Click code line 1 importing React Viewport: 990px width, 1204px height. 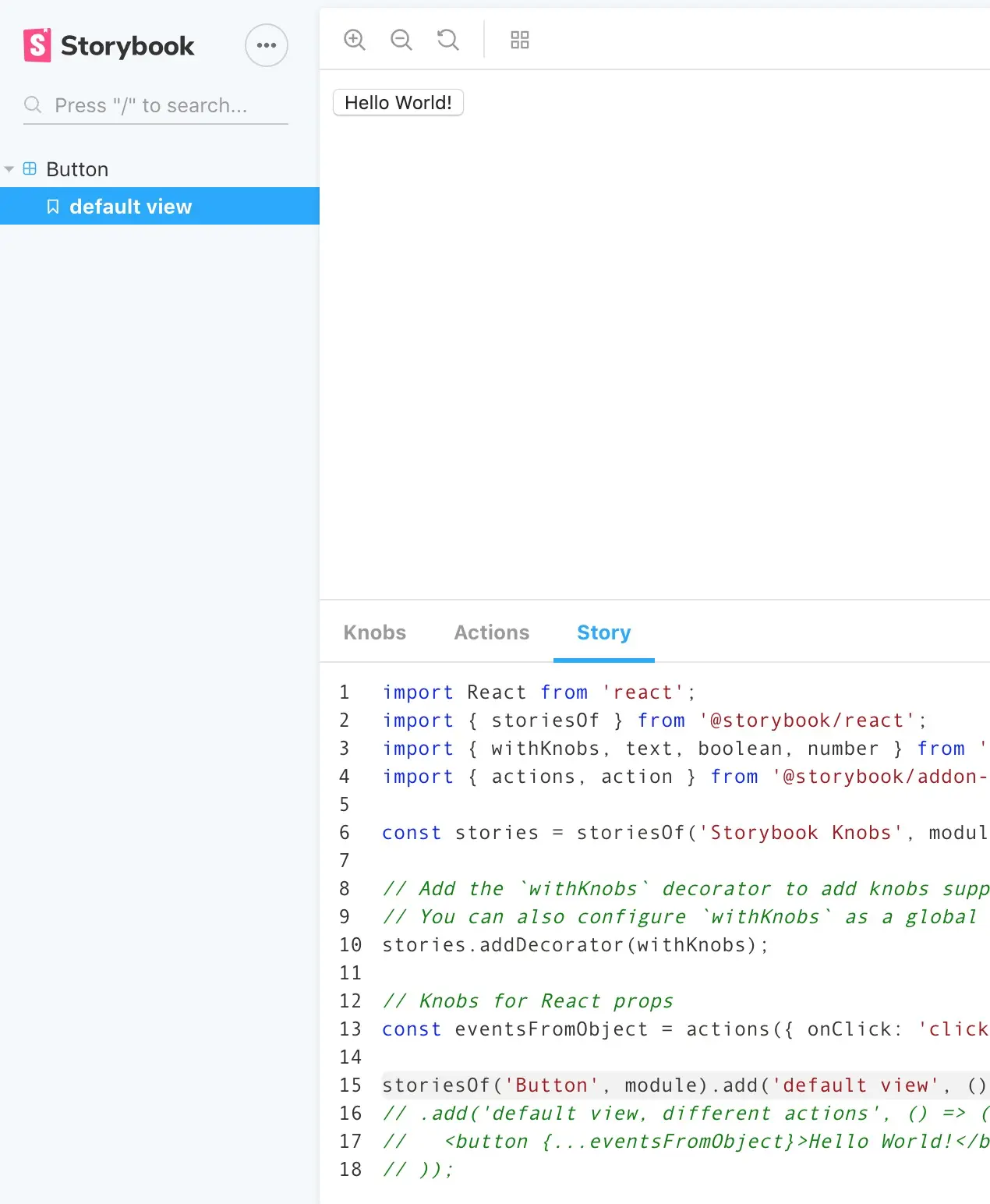539,692
